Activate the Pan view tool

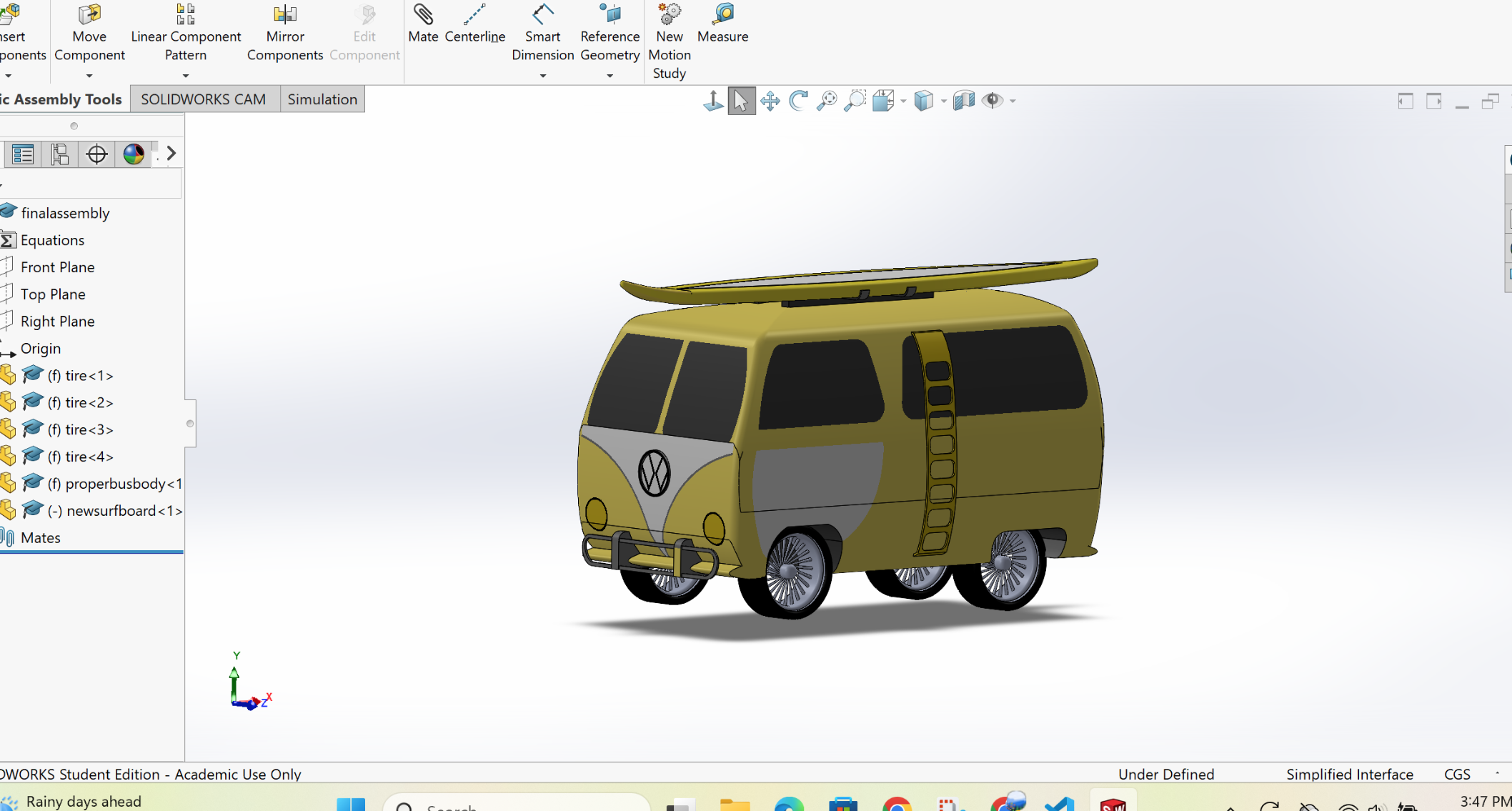[770, 101]
